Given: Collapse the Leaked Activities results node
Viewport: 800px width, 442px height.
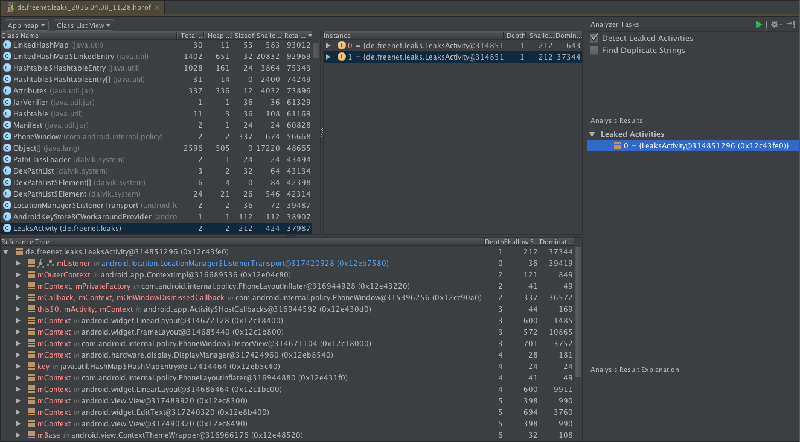Looking at the screenshot, I should [592, 133].
